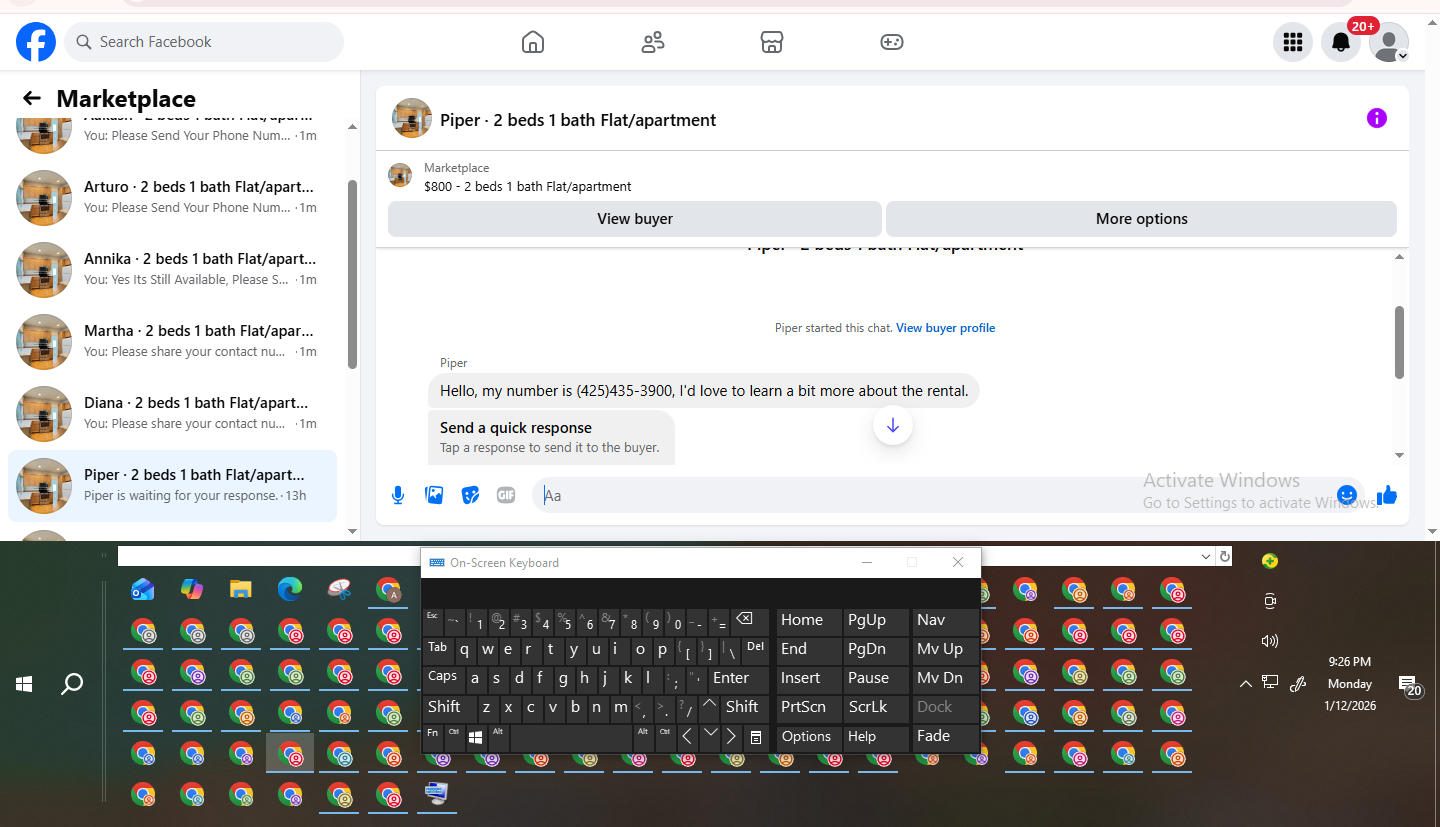1440x827 pixels.
Task: Open the Marketplace storefront icon in top navigation
Action: [x=771, y=42]
